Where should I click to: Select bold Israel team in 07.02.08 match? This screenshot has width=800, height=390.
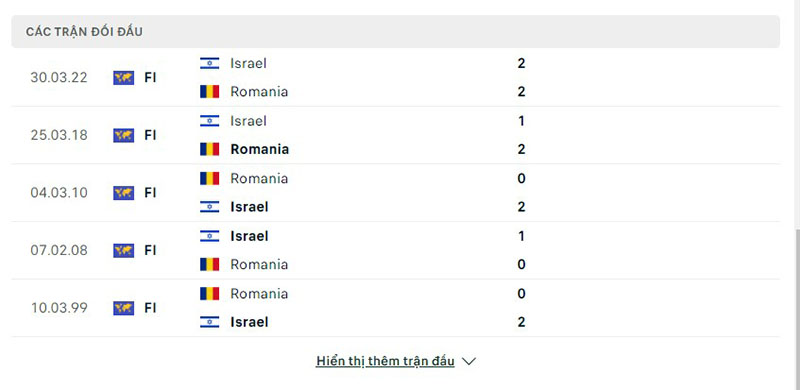click(x=249, y=236)
